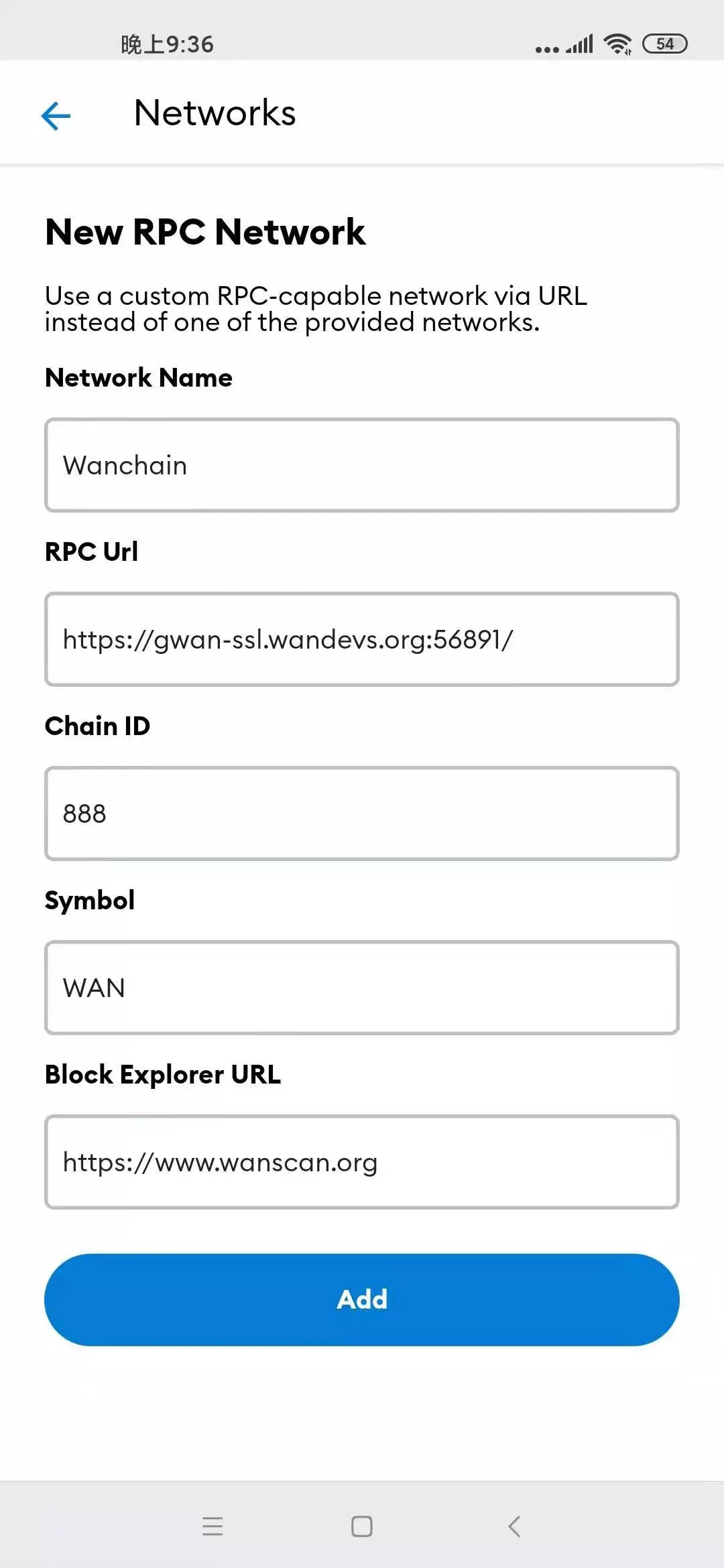This screenshot has width=724, height=1568.
Task: Tap the recent apps icon in navigation bar
Action: (x=212, y=1526)
